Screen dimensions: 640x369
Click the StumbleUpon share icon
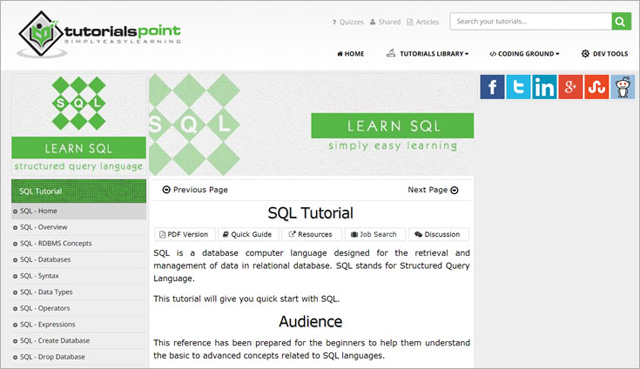click(x=597, y=87)
